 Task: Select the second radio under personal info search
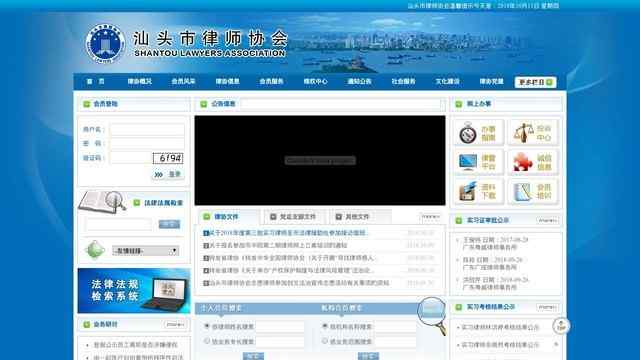pyautogui.click(x=207, y=341)
